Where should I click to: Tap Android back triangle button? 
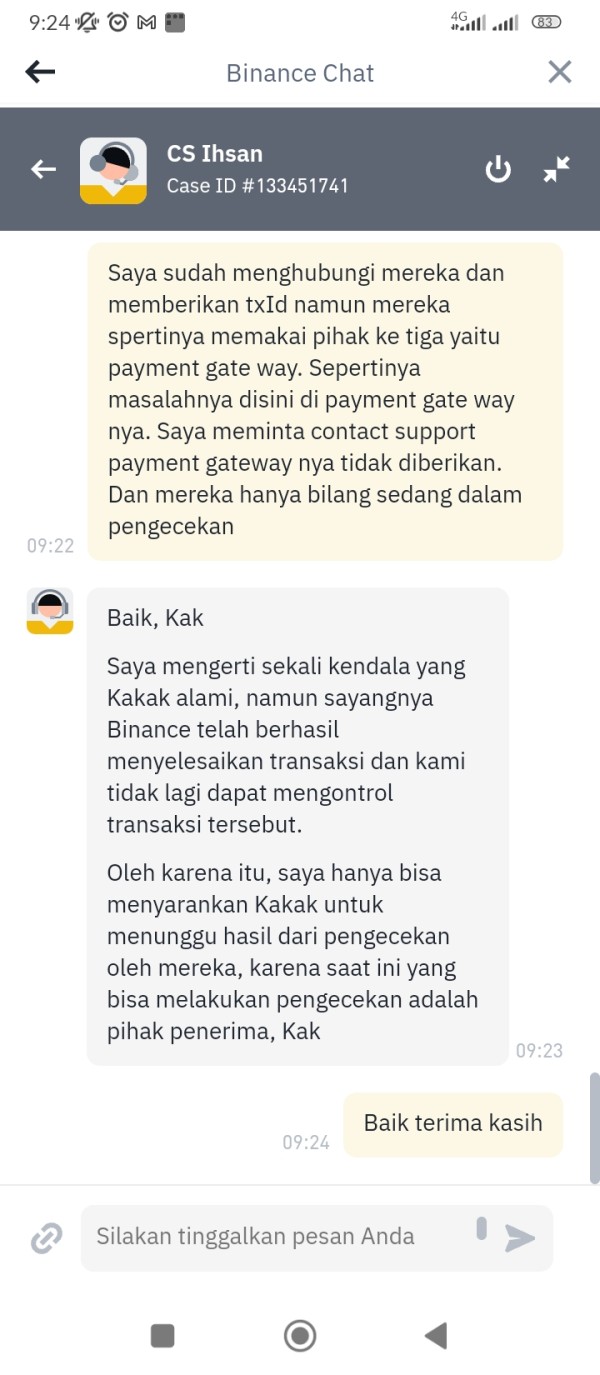(435, 1335)
